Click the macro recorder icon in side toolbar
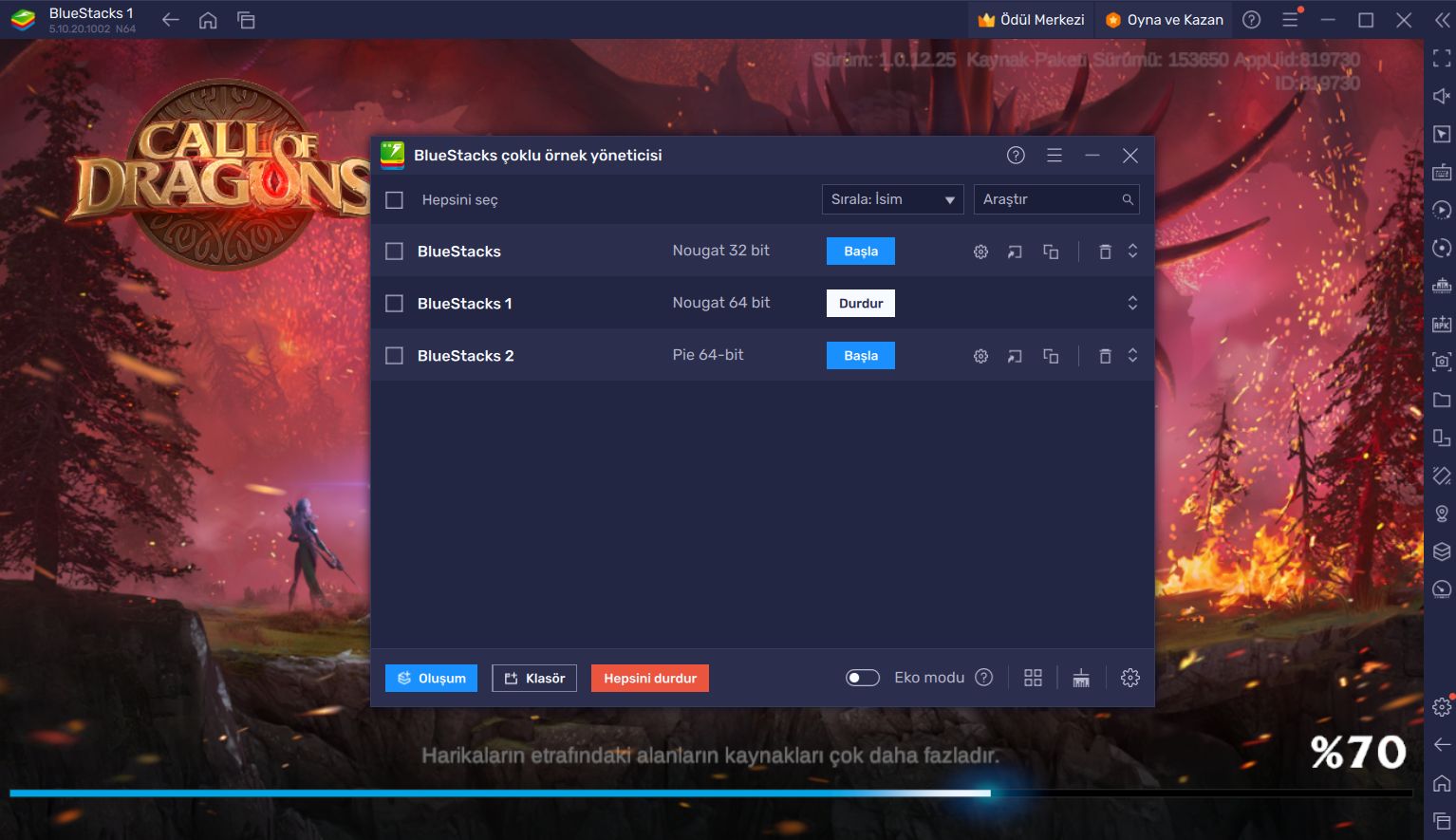1456x840 pixels. [1442, 210]
